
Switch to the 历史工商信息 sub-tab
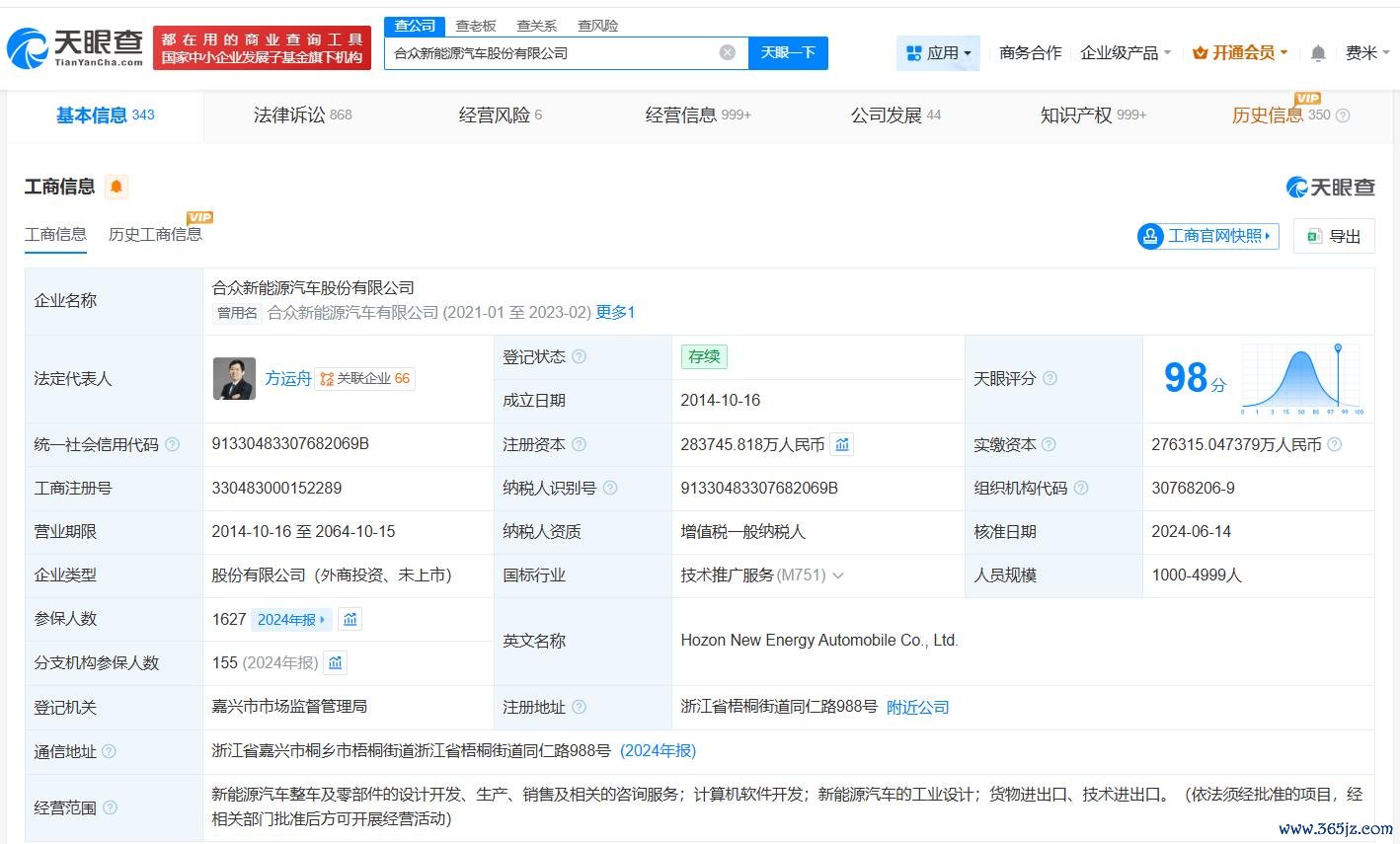155,234
